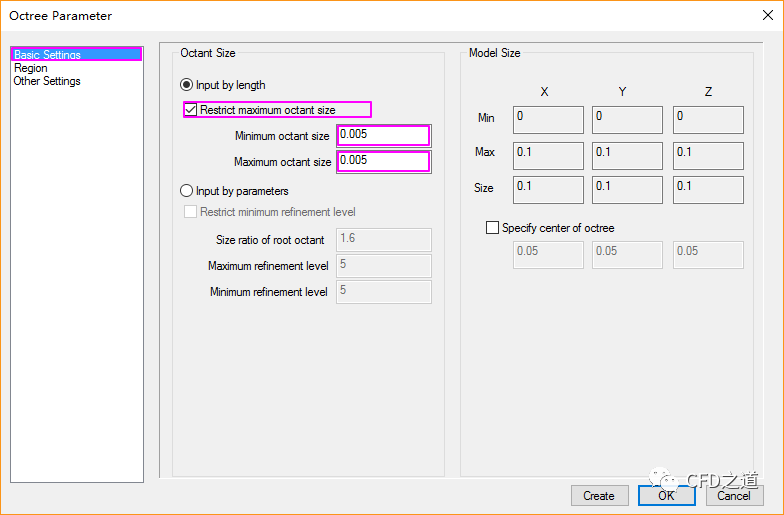Select Basic Settings in left list
Image resolution: width=784 pixels, height=515 pixels.
tap(47, 55)
